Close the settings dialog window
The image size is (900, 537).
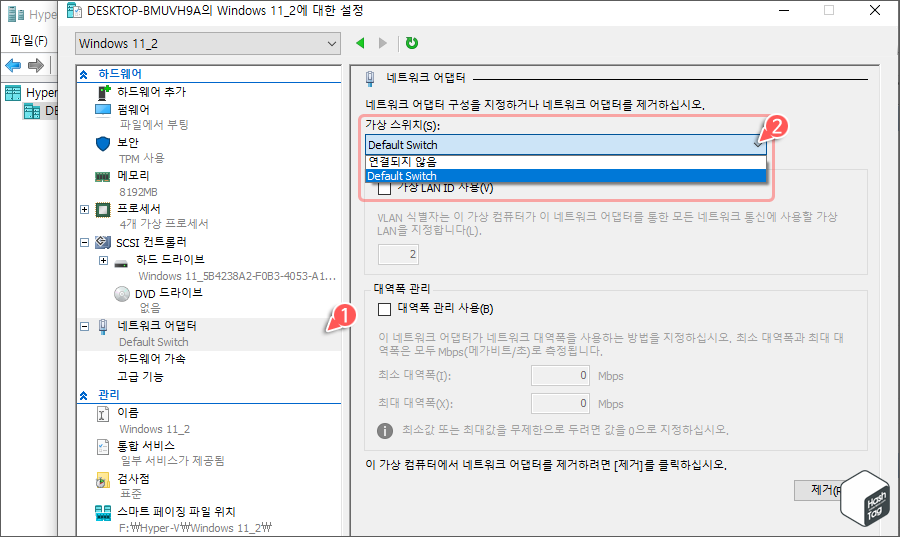[x=875, y=10]
